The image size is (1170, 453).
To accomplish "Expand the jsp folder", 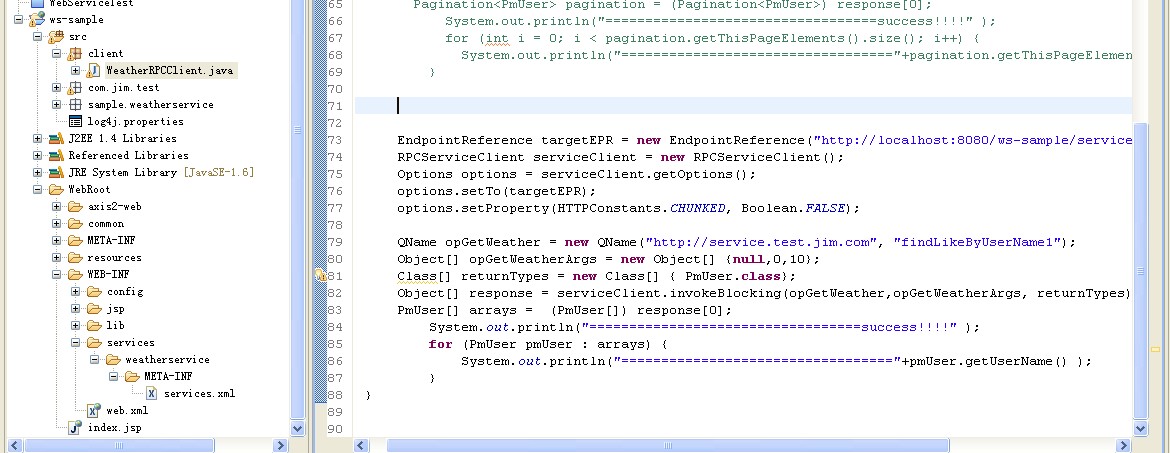I will pos(75,308).
